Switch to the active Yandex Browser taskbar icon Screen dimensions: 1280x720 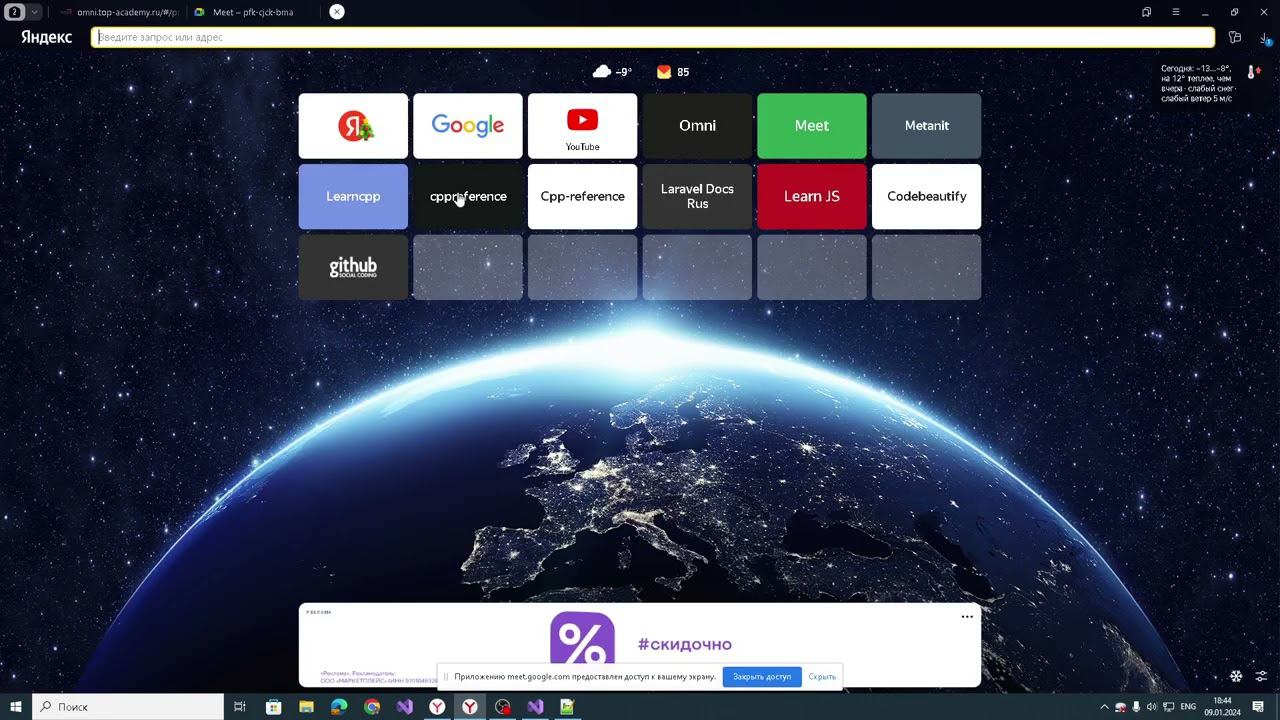coord(470,707)
